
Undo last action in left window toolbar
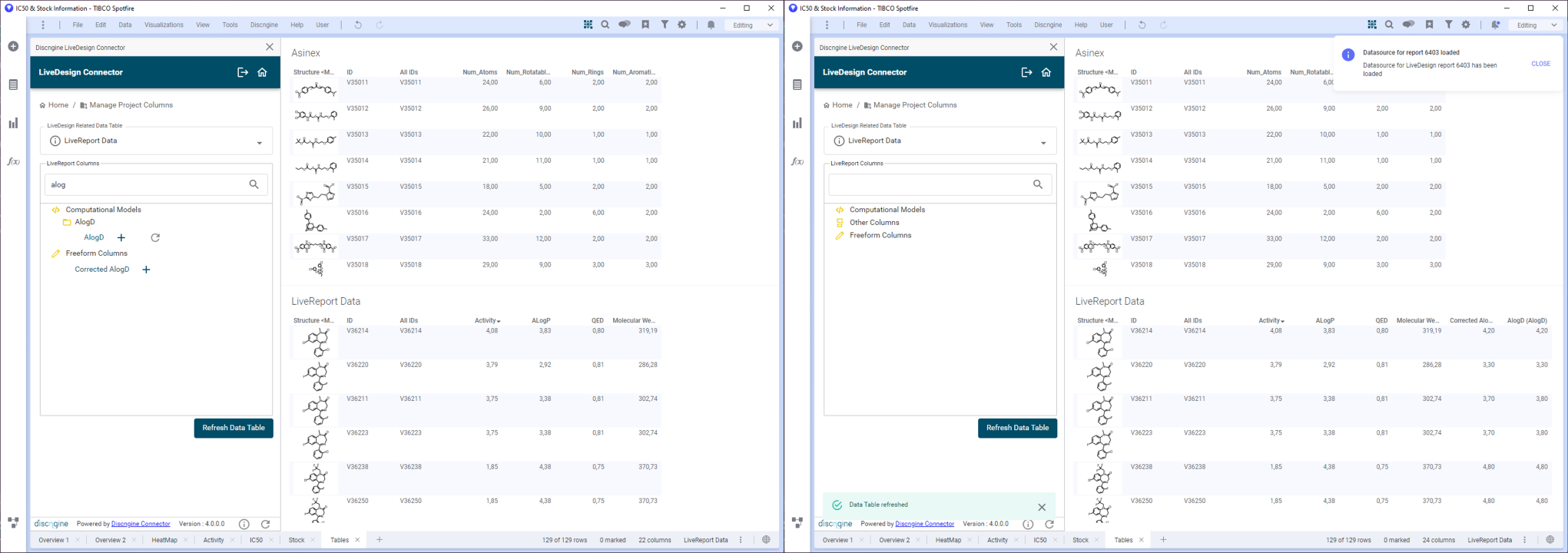pyautogui.click(x=358, y=25)
